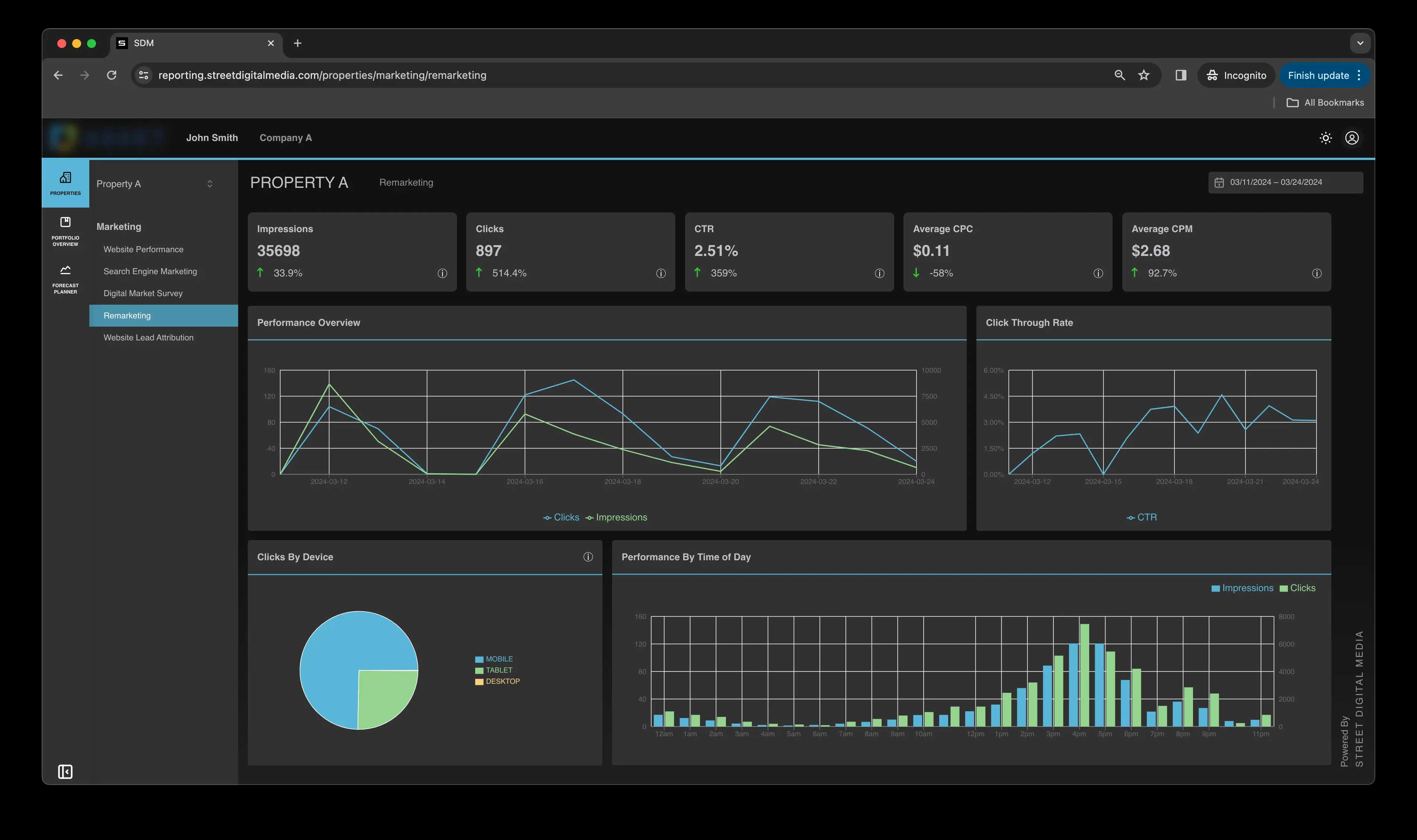Click the Average CPC value $0.11
This screenshot has height=840, width=1417.
[931, 251]
